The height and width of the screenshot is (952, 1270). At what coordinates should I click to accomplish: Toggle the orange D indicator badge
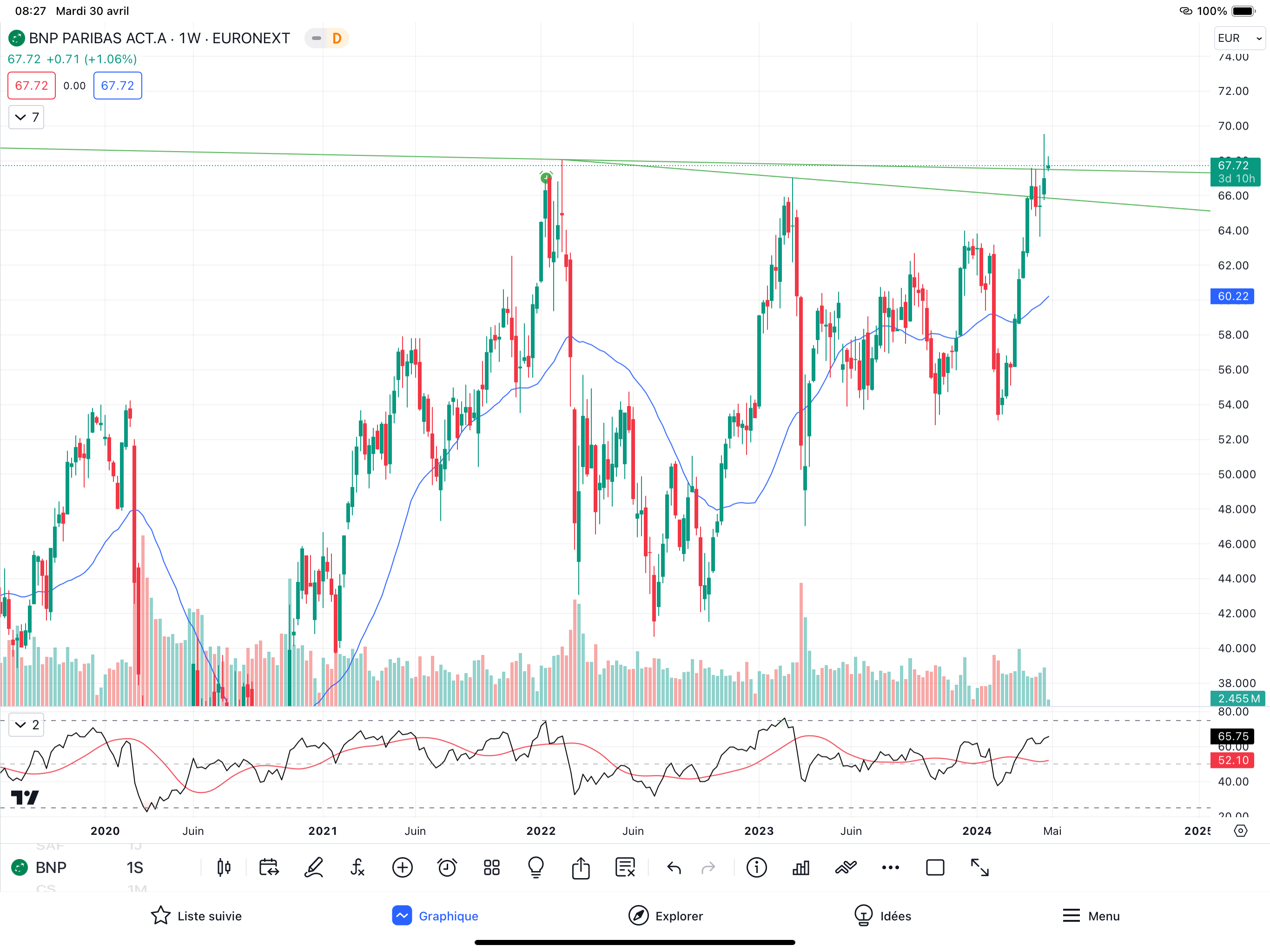click(337, 39)
